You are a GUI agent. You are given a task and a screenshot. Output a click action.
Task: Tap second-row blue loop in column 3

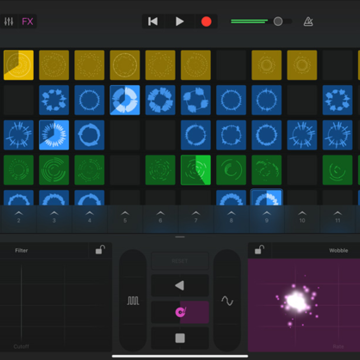pos(54,100)
